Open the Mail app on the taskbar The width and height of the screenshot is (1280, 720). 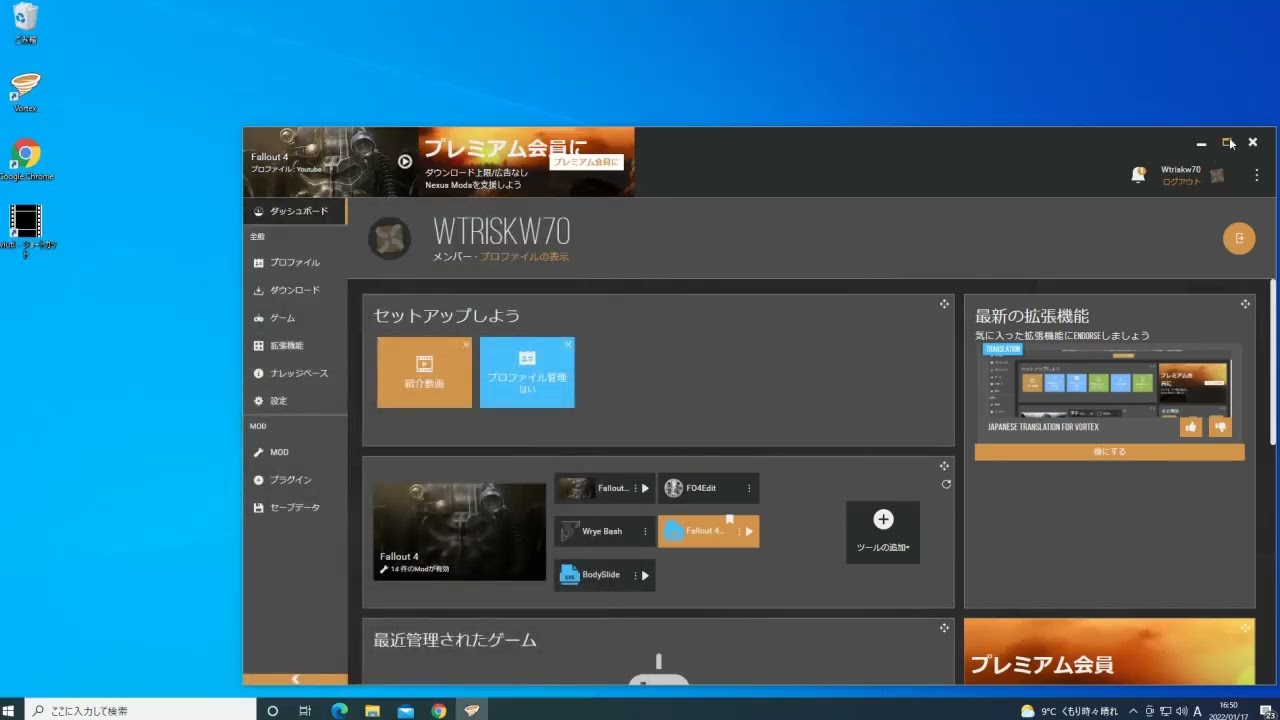(405, 711)
